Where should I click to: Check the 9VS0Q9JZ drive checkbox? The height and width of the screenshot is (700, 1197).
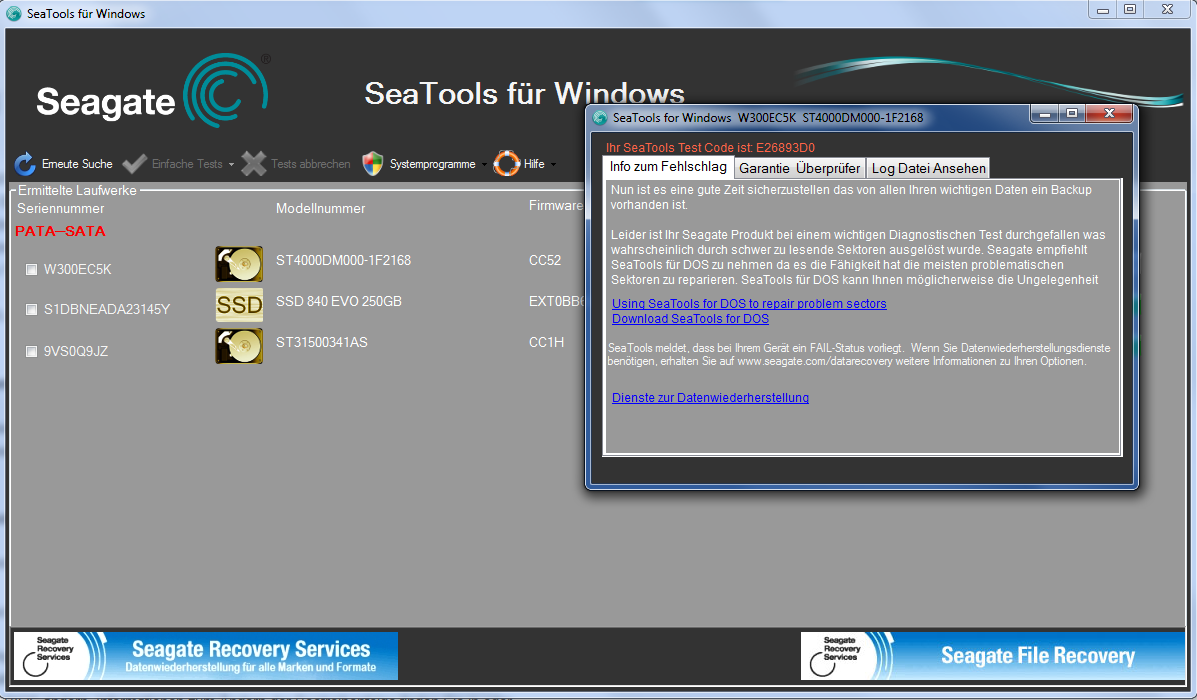(31, 352)
